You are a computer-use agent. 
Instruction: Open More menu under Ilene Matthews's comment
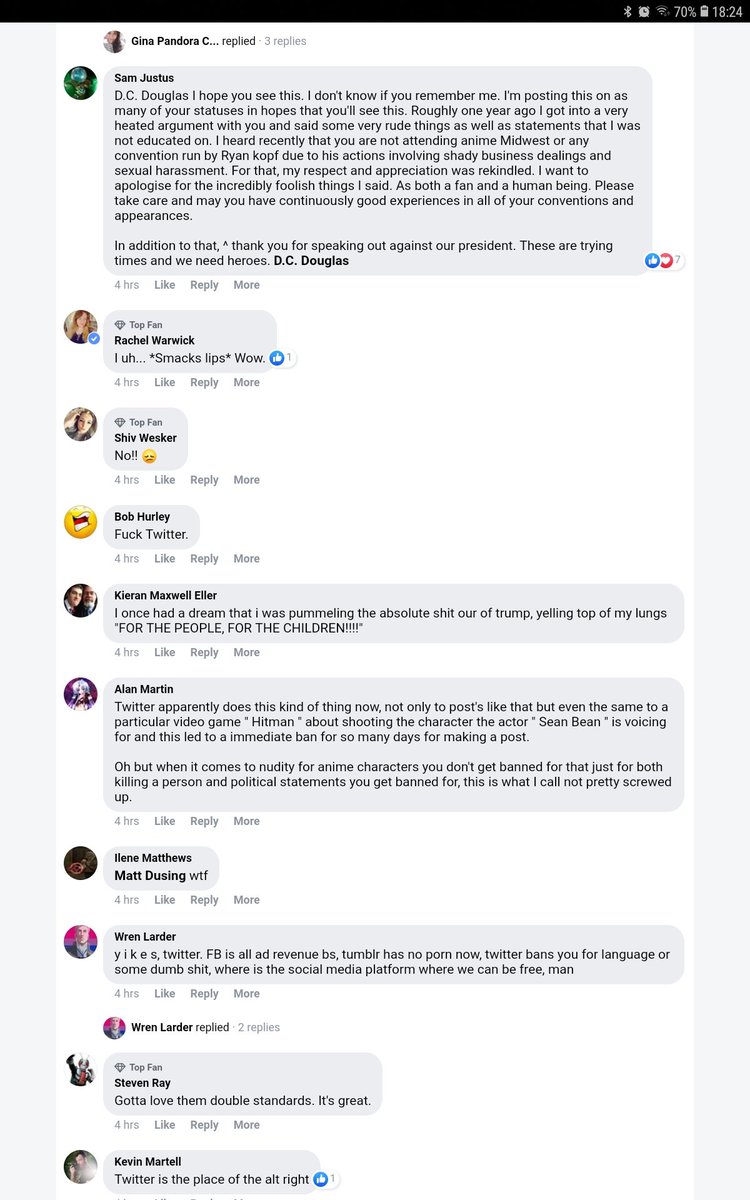click(x=247, y=900)
